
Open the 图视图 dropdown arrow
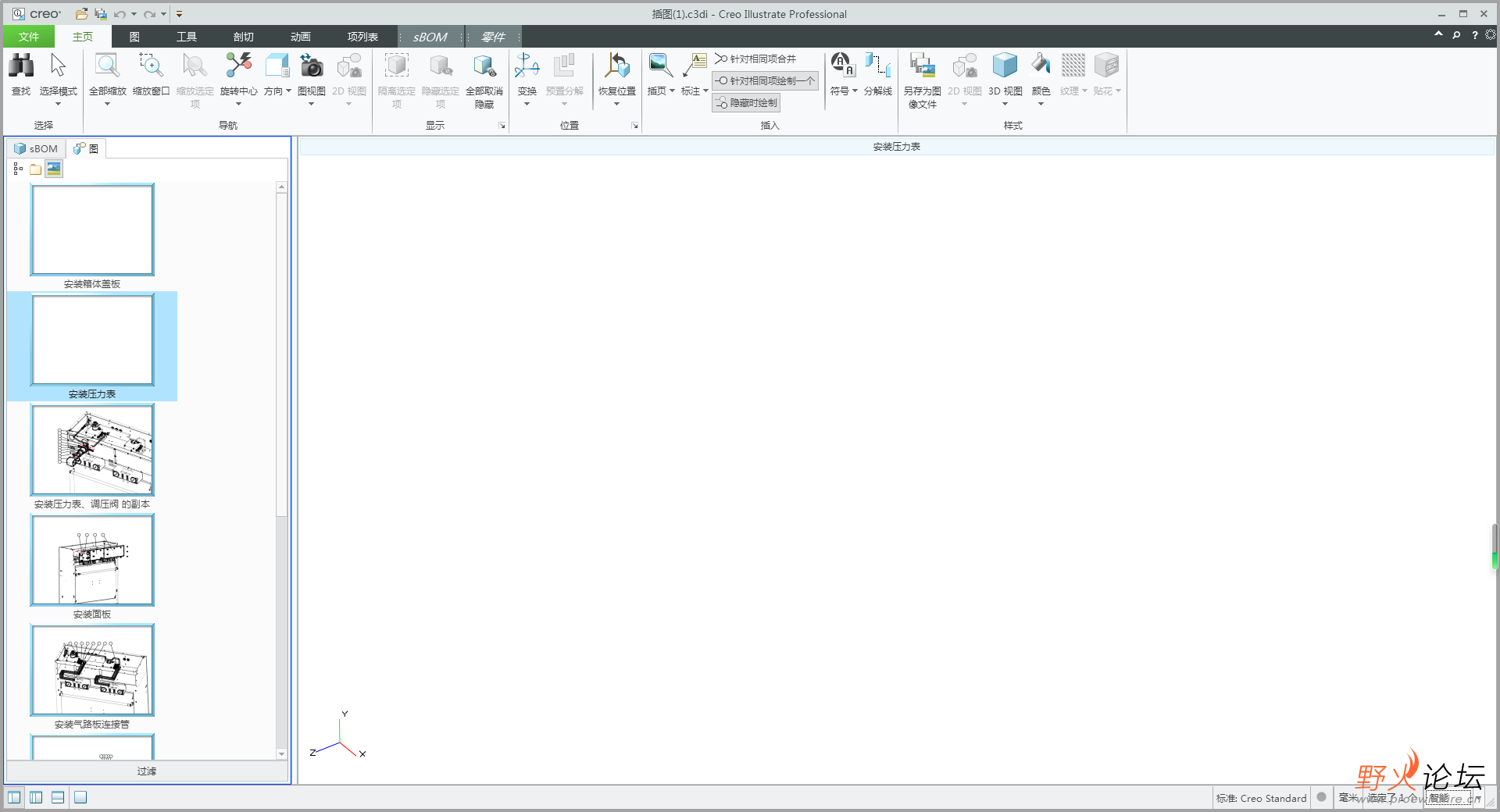tap(312, 104)
